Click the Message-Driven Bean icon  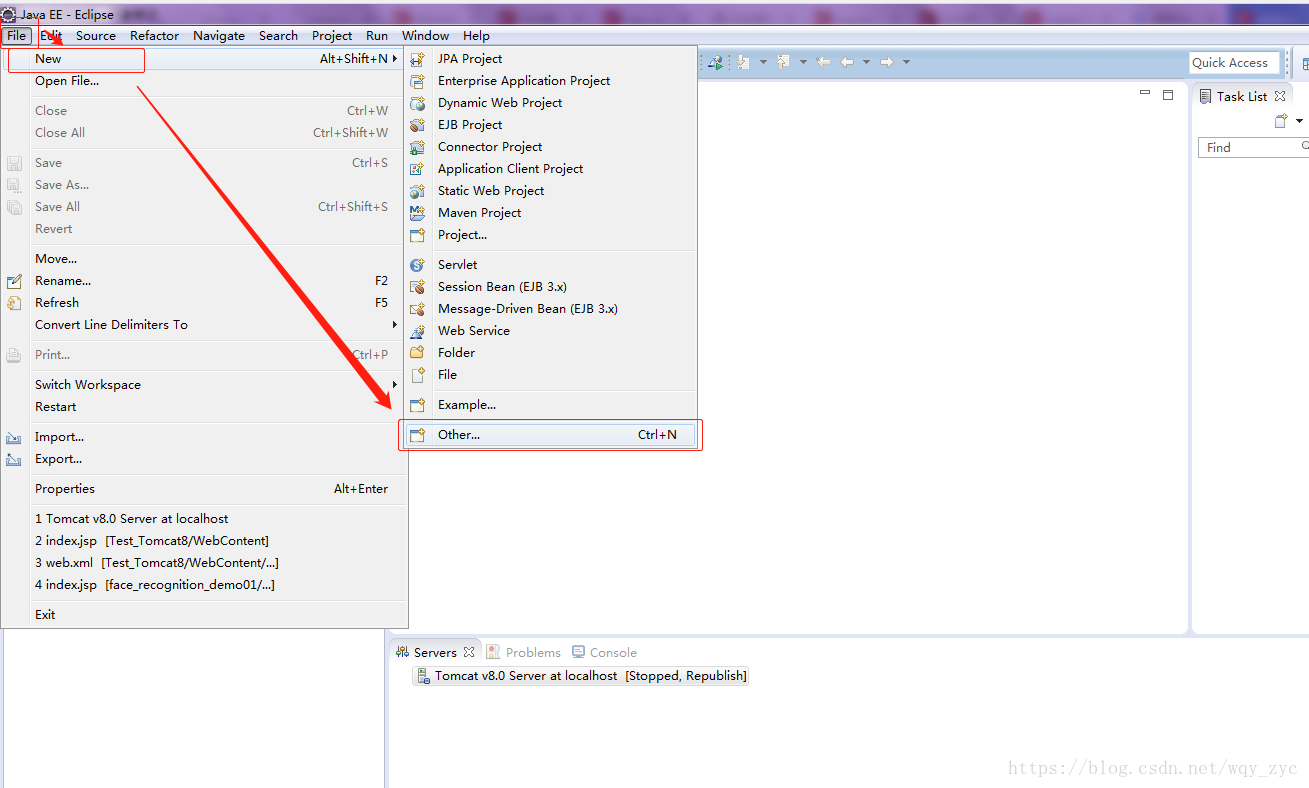pyautogui.click(x=418, y=309)
